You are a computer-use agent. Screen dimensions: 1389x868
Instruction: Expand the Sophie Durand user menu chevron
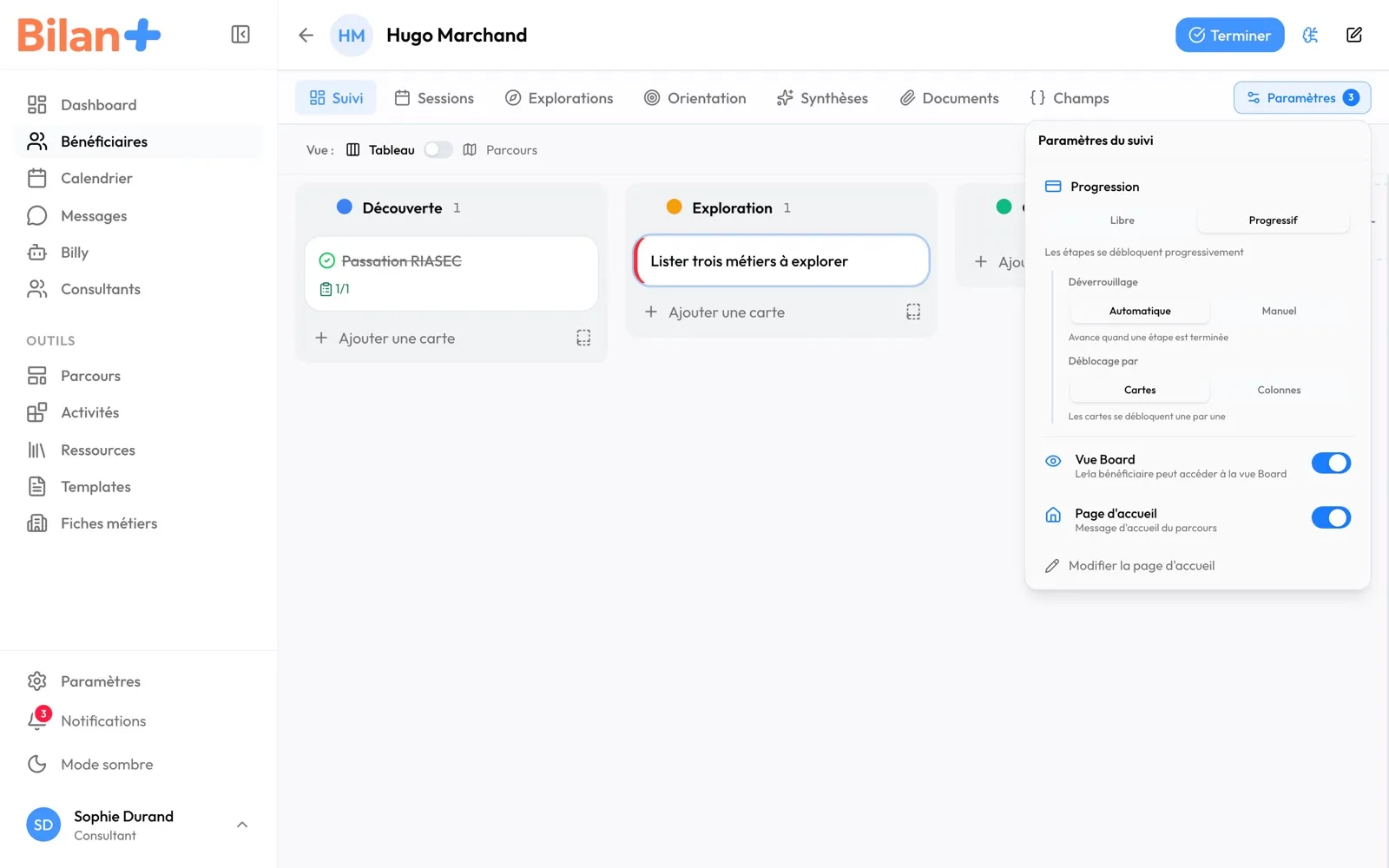(242, 825)
